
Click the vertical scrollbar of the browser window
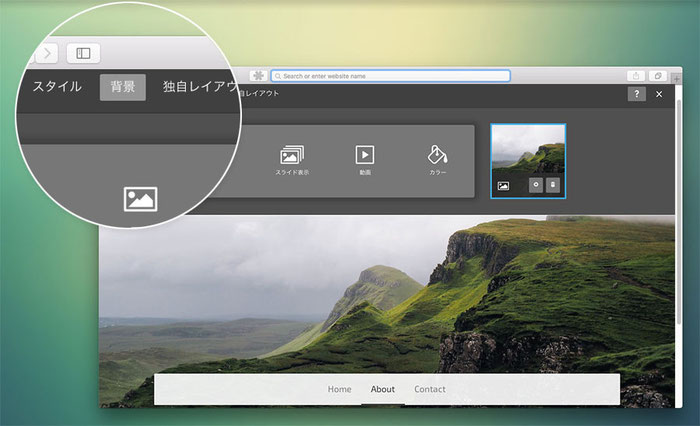[x=679, y=212]
